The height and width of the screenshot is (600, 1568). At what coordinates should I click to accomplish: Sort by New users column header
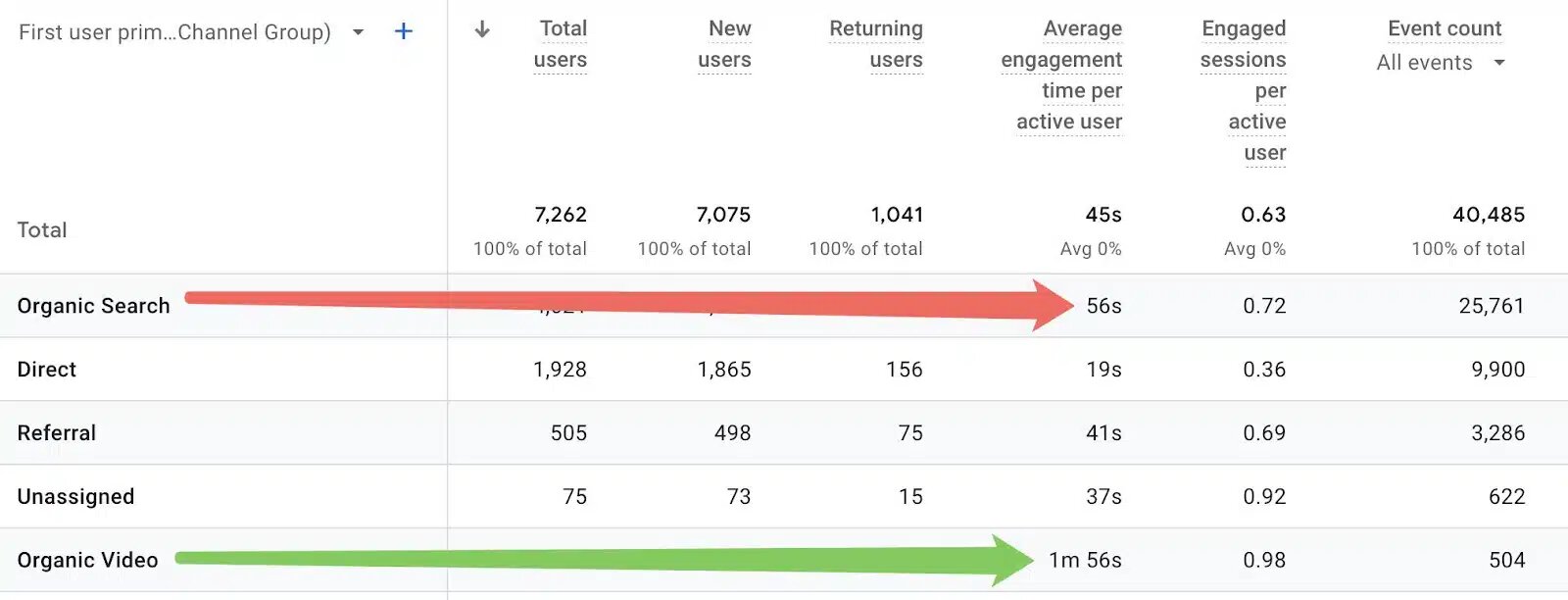725,44
